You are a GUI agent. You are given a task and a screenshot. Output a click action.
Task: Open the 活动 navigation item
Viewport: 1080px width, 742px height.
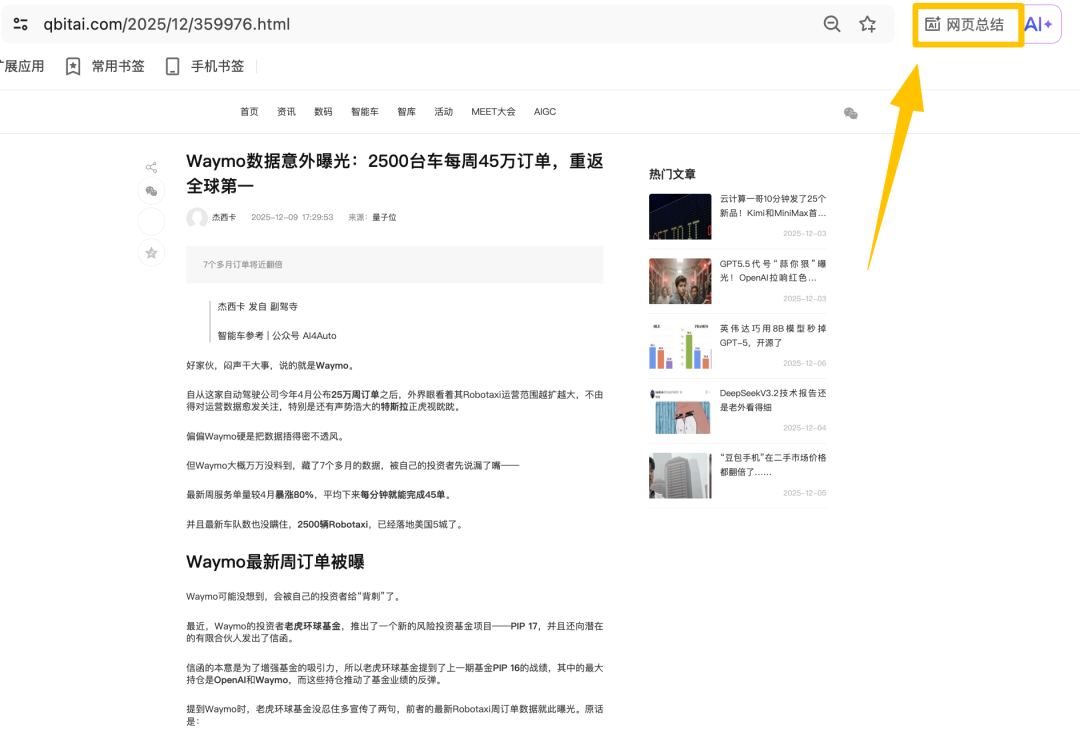444,112
